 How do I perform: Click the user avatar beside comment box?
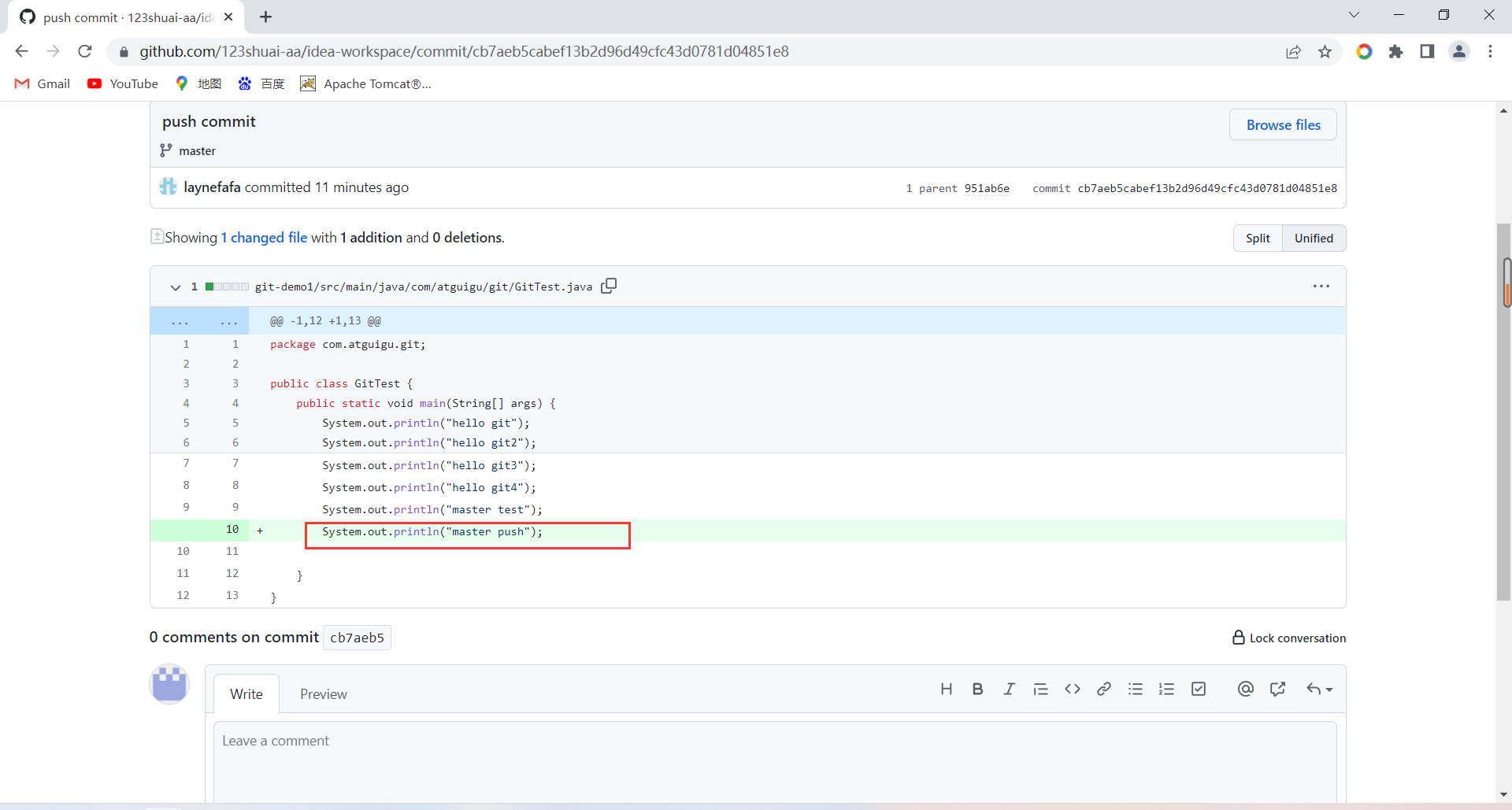click(169, 684)
